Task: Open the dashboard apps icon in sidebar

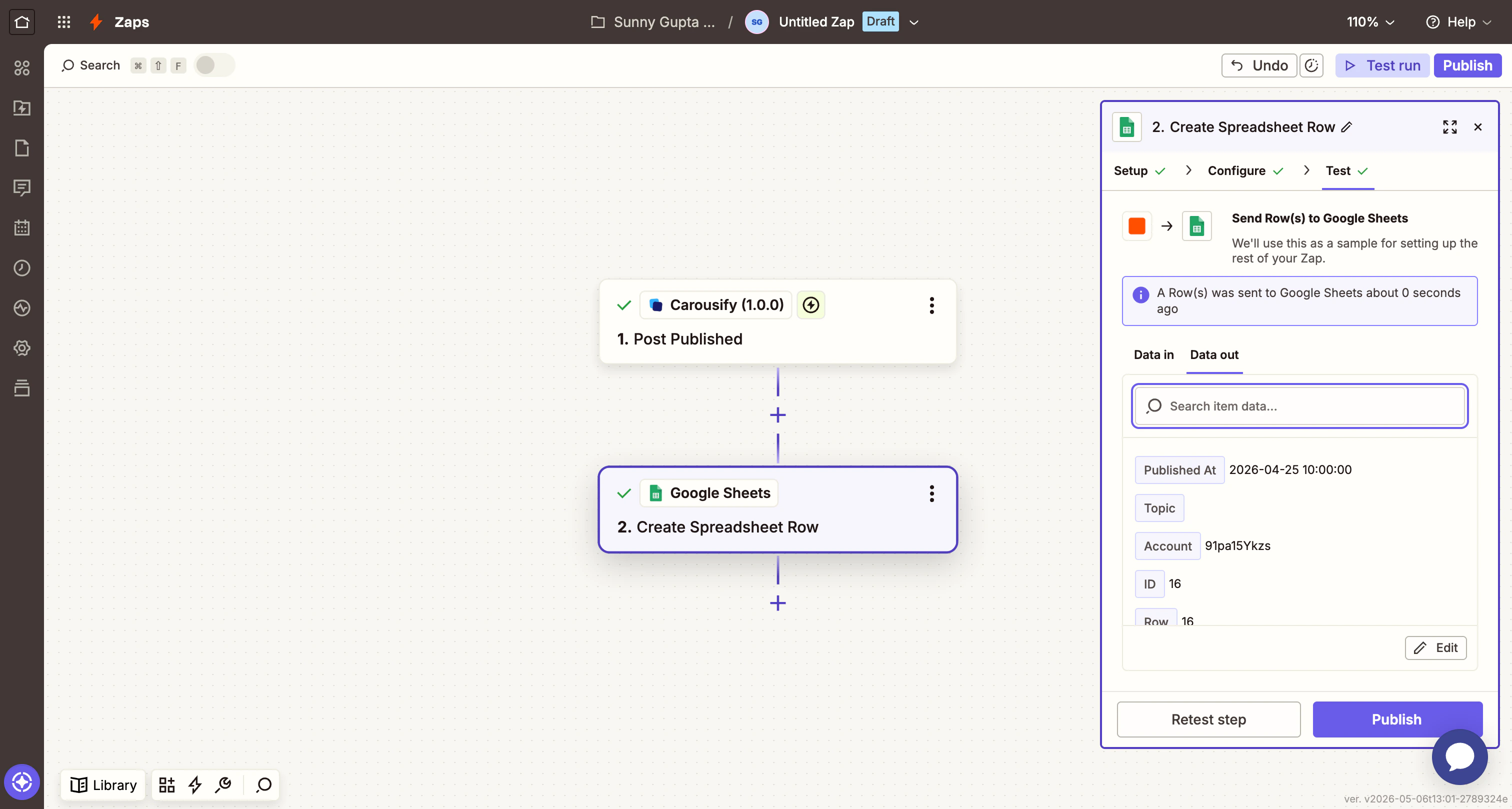Action: pyautogui.click(x=21, y=68)
